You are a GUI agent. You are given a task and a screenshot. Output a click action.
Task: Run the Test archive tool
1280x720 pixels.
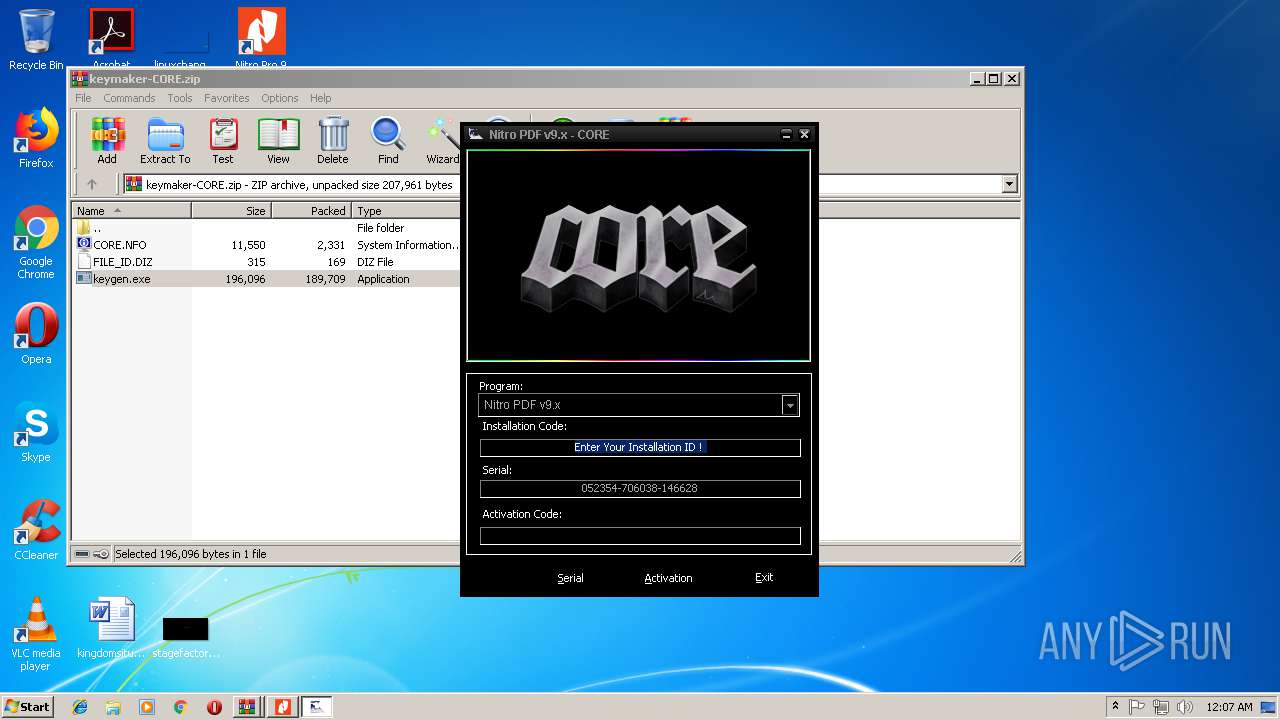(x=223, y=140)
